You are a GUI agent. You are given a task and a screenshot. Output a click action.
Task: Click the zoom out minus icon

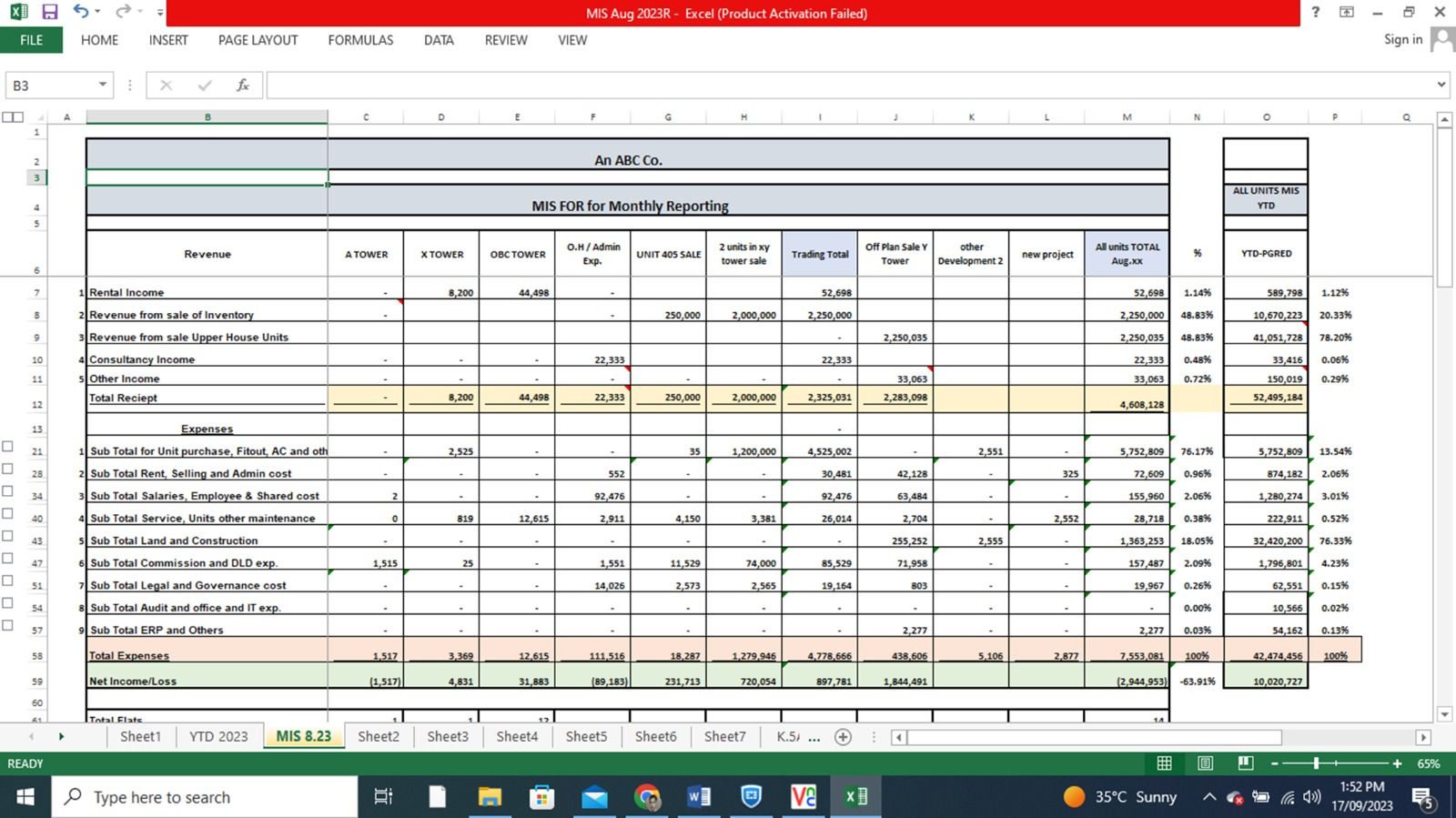(1274, 763)
